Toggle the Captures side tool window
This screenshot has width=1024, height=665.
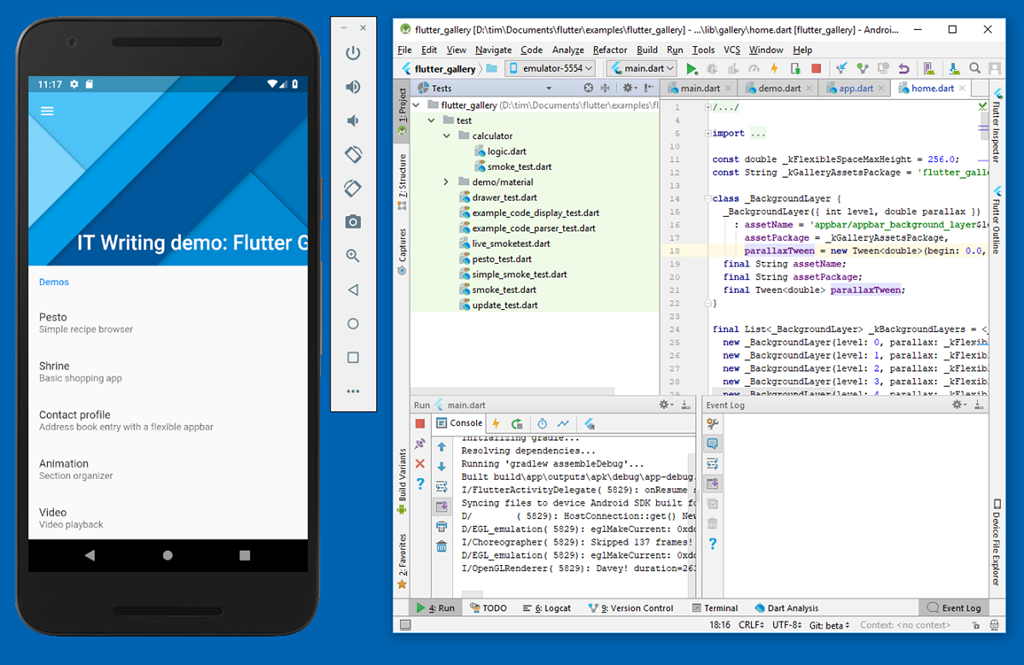click(402, 251)
